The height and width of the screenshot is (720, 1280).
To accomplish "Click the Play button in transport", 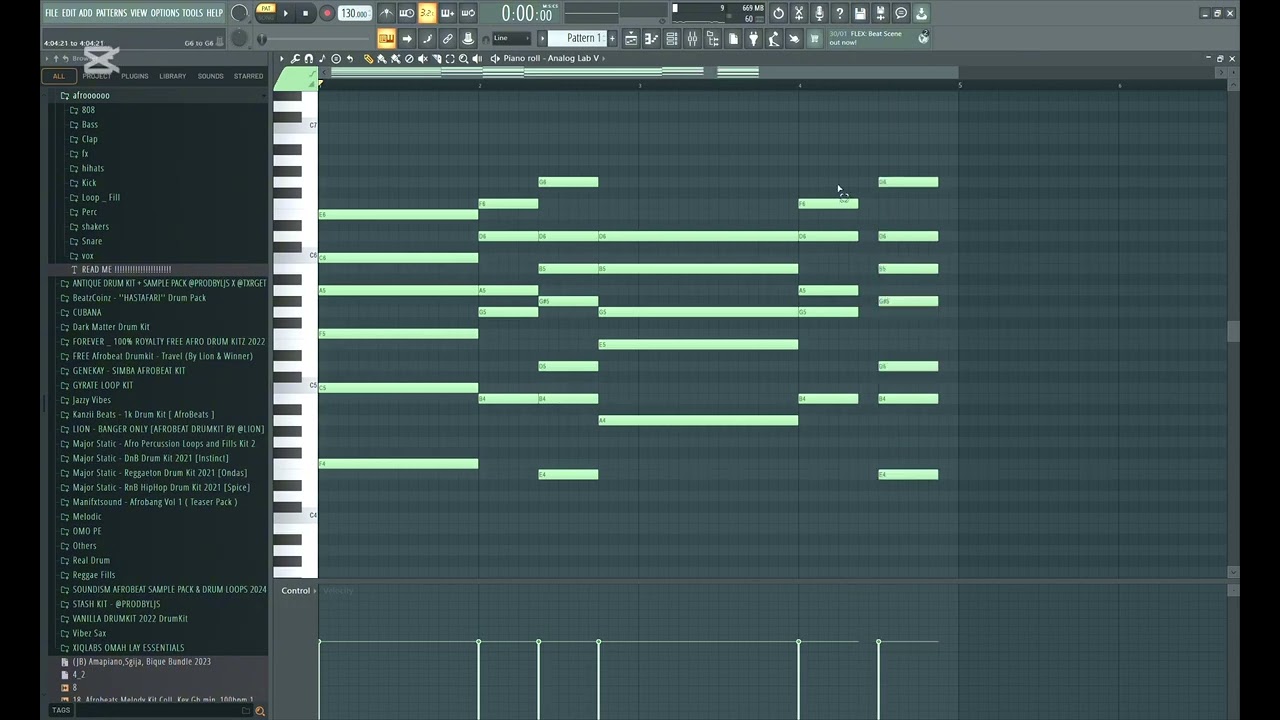I will pos(285,13).
